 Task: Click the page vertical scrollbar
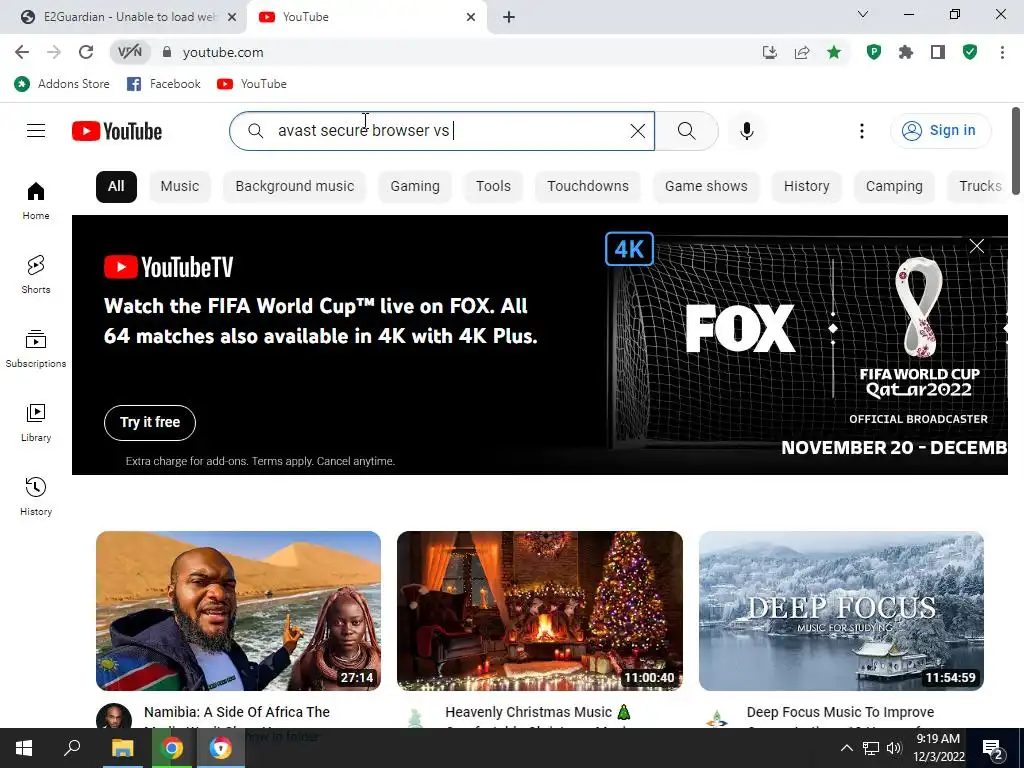coord(1016,150)
